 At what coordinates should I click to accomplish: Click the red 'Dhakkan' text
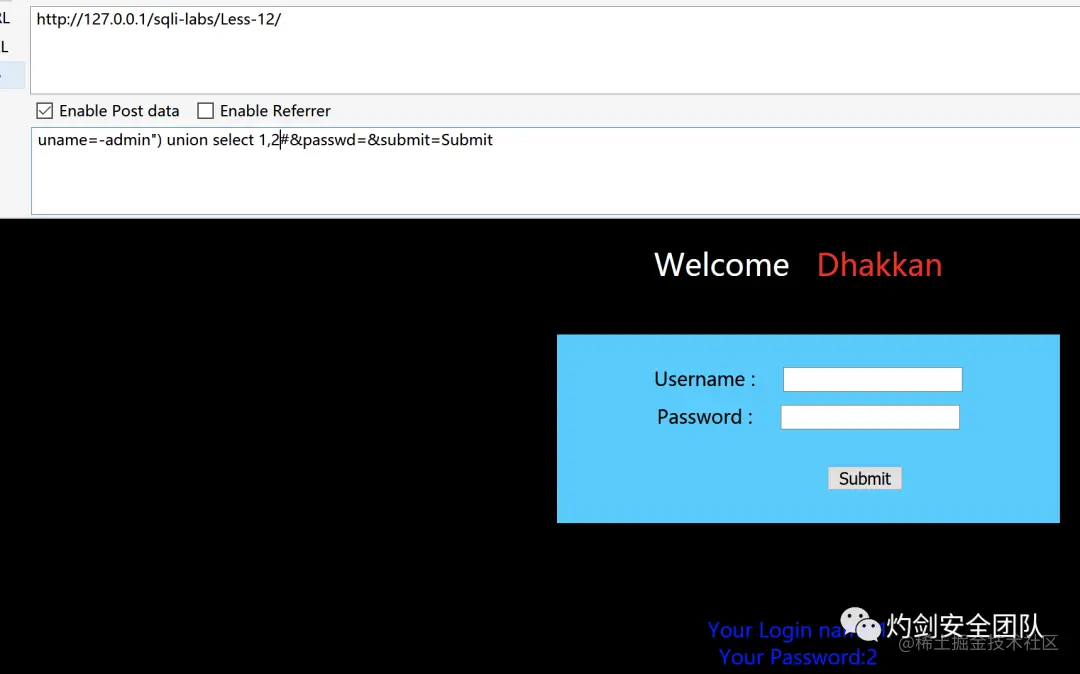pyautogui.click(x=880, y=265)
